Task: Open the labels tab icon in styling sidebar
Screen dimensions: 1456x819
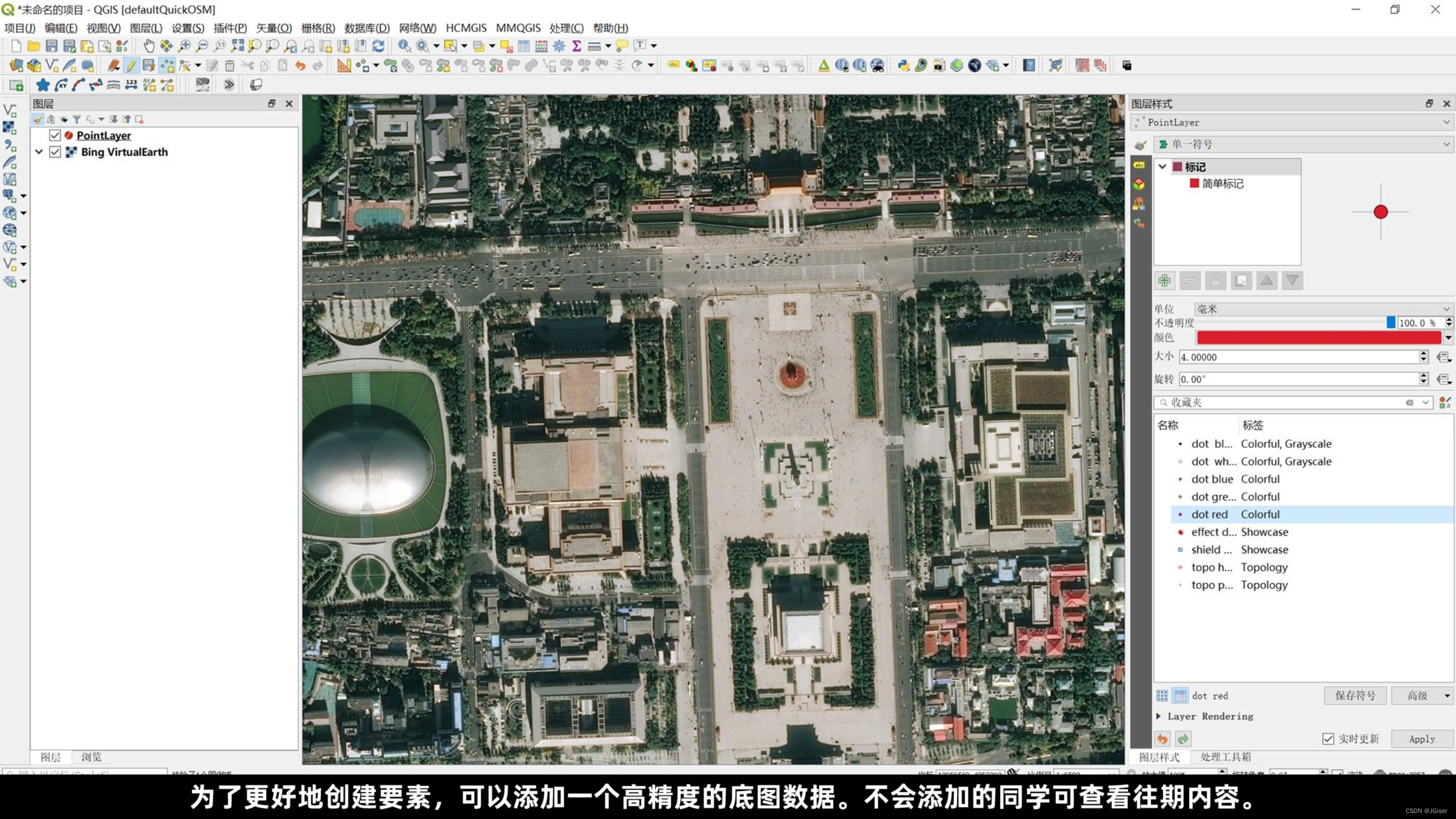Action: (x=1139, y=165)
